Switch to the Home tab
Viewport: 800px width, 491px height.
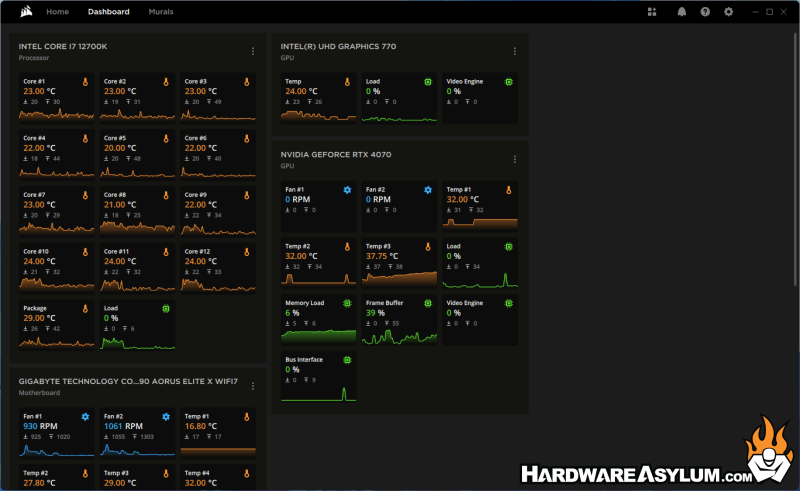click(x=58, y=12)
